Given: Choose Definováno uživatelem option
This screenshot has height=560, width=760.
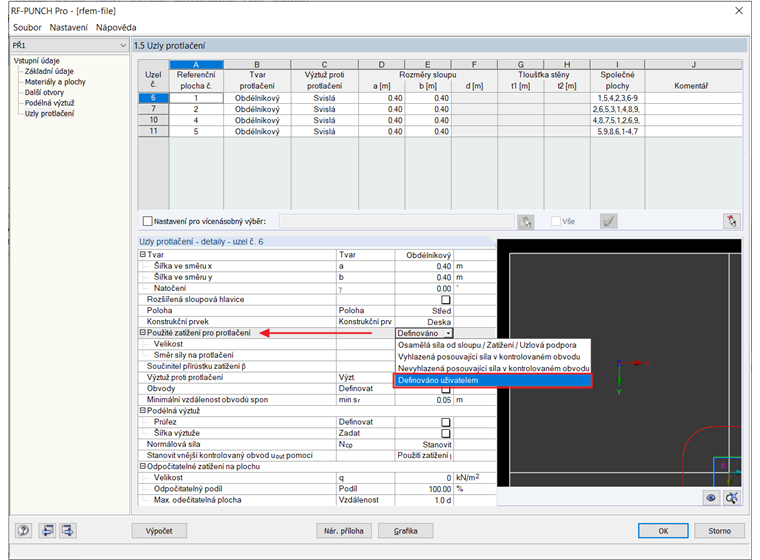Looking at the screenshot, I should 492,381.
